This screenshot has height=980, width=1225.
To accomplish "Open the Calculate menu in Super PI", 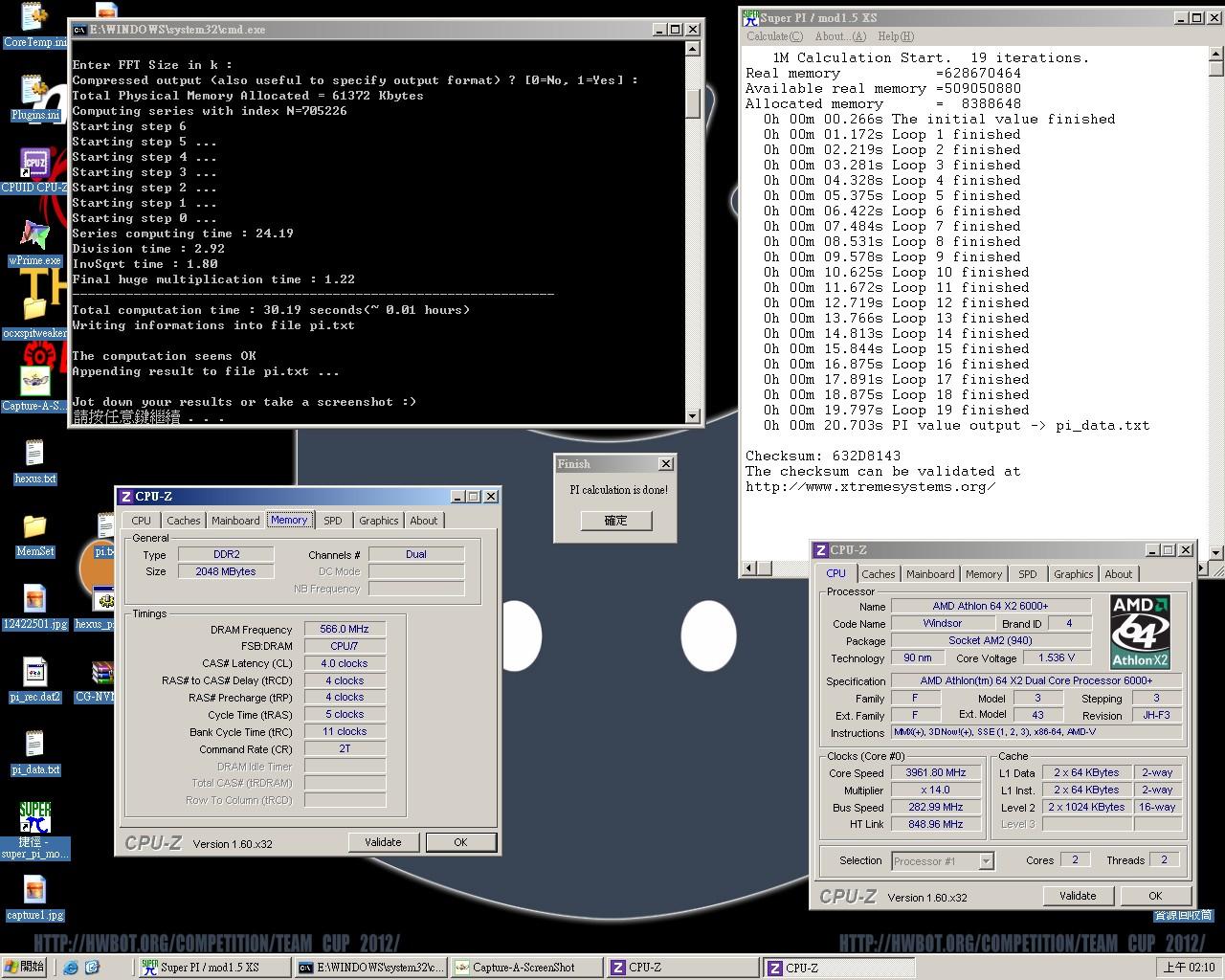I will [x=774, y=36].
